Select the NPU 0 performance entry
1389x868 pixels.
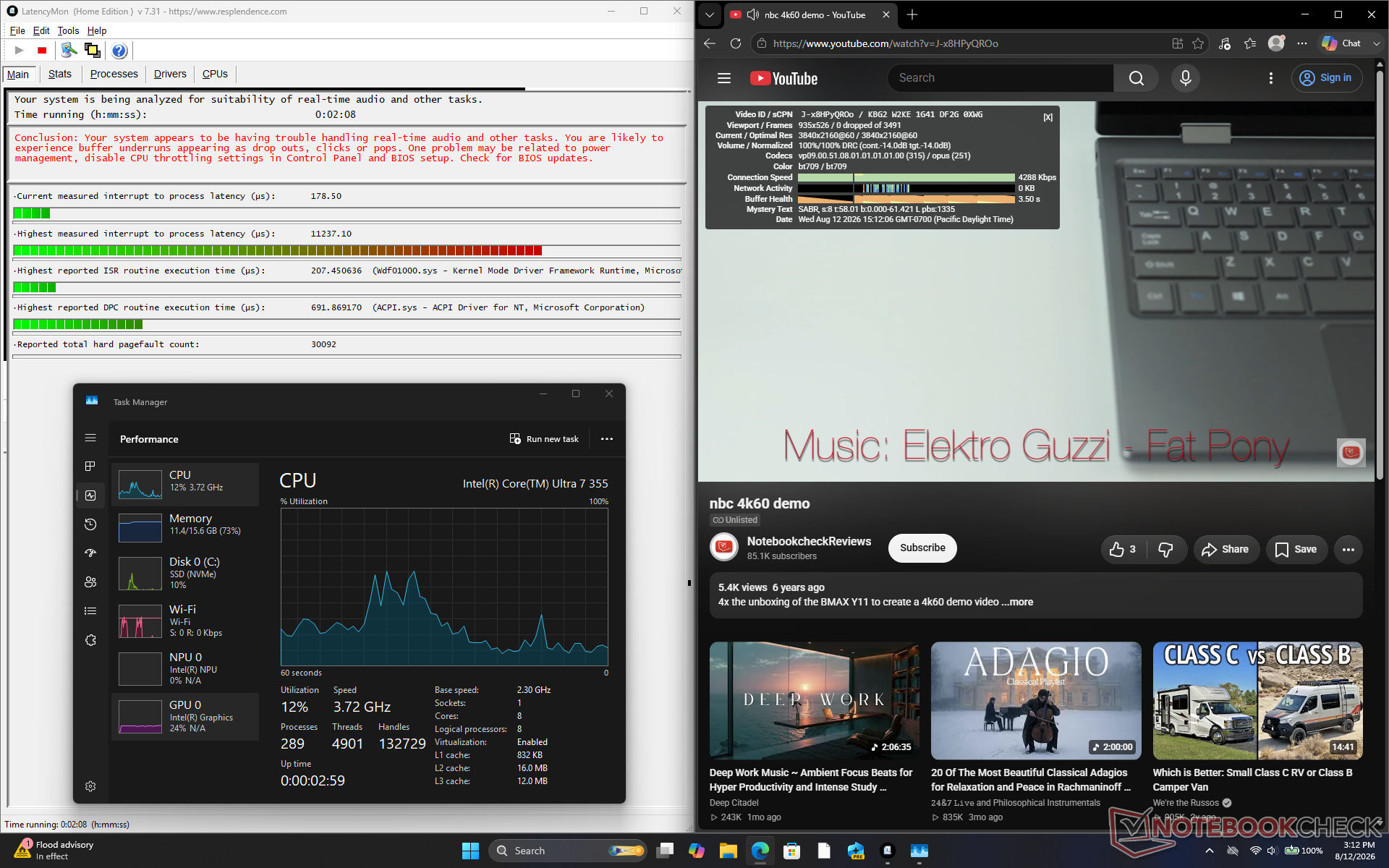click(186, 668)
